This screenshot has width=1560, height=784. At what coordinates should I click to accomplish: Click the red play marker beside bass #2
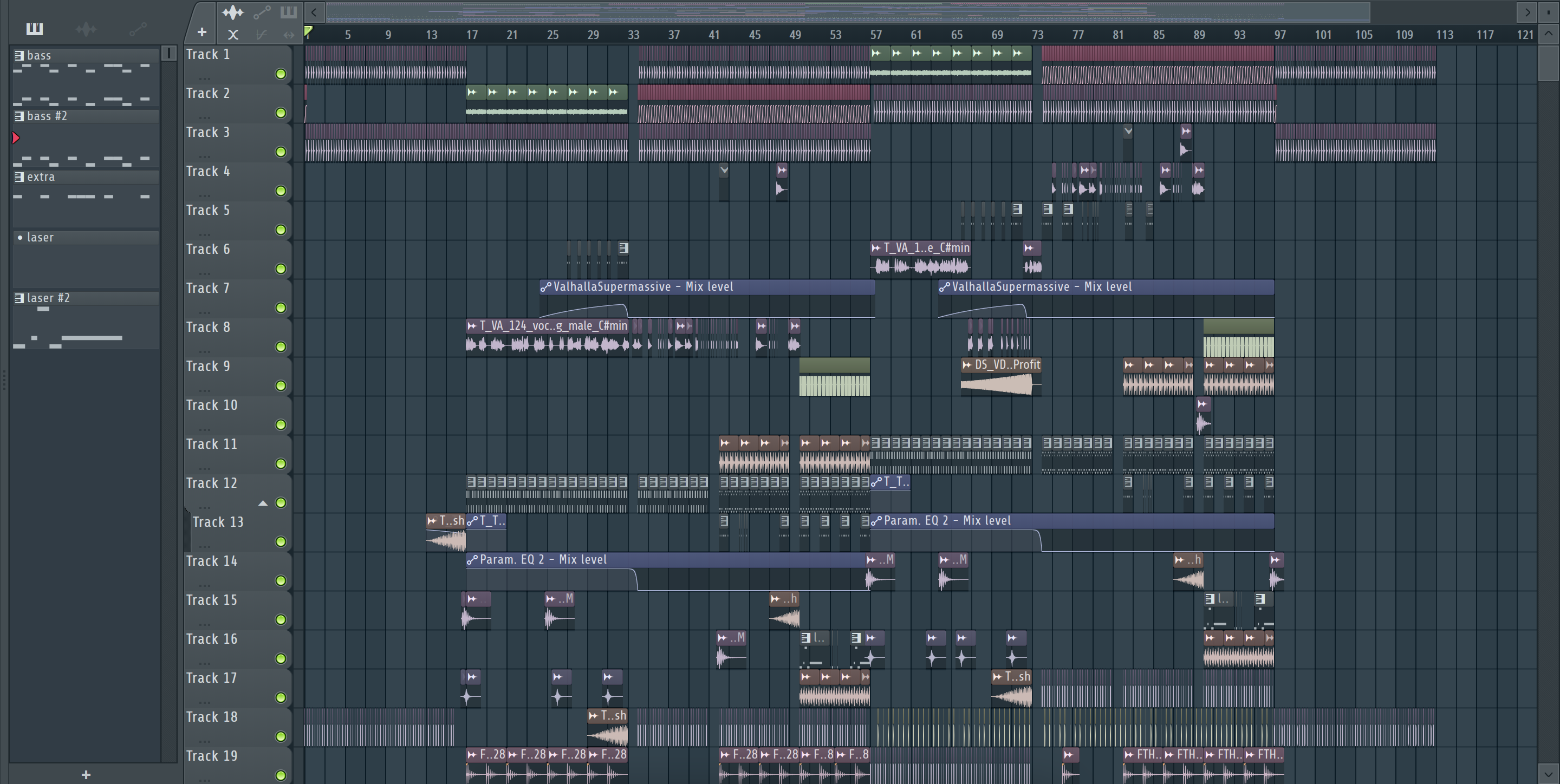click(x=16, y=138)
